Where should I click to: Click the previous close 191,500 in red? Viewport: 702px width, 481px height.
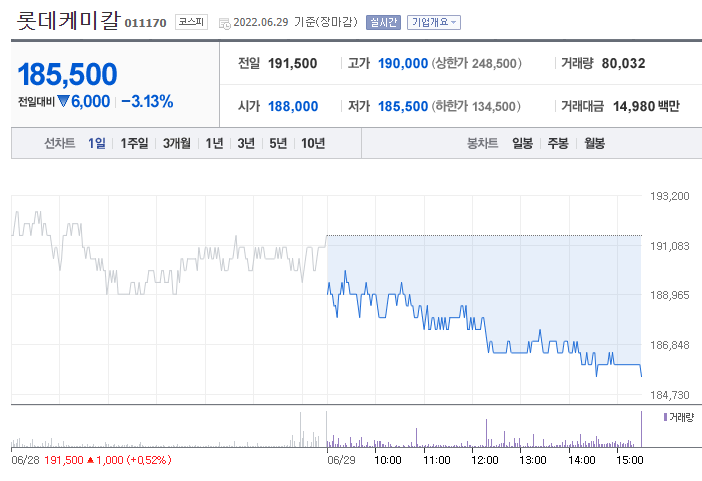coord(64,460)
